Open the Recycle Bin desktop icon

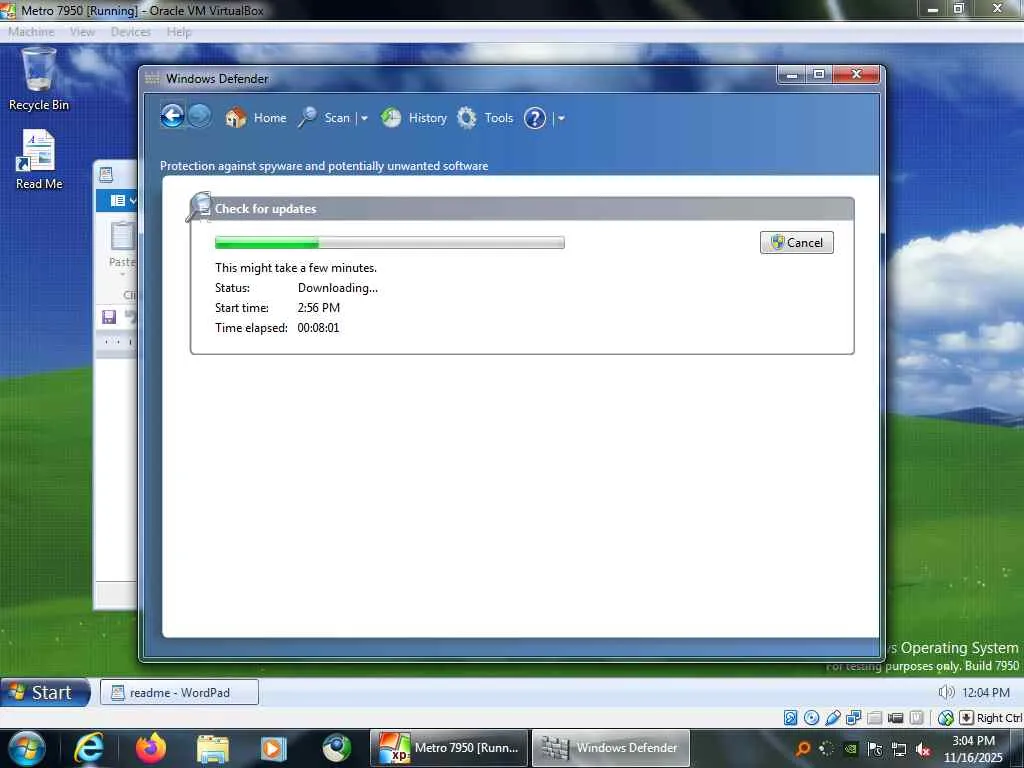point(39,80)
